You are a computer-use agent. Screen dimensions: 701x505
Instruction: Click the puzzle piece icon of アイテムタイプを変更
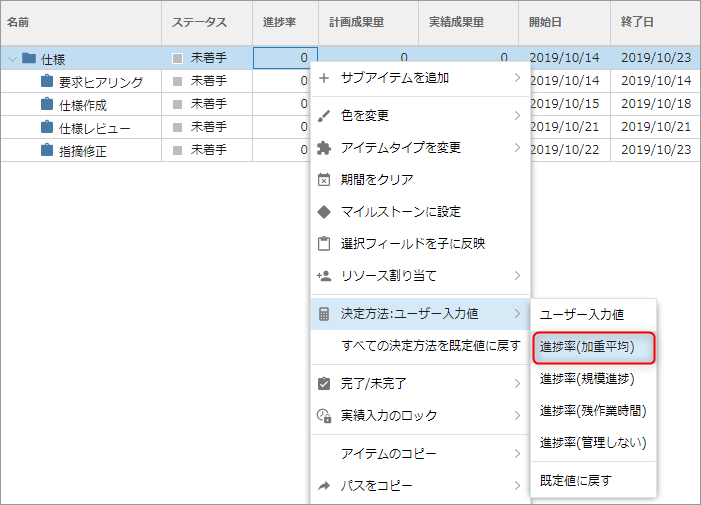coord(324,148)
